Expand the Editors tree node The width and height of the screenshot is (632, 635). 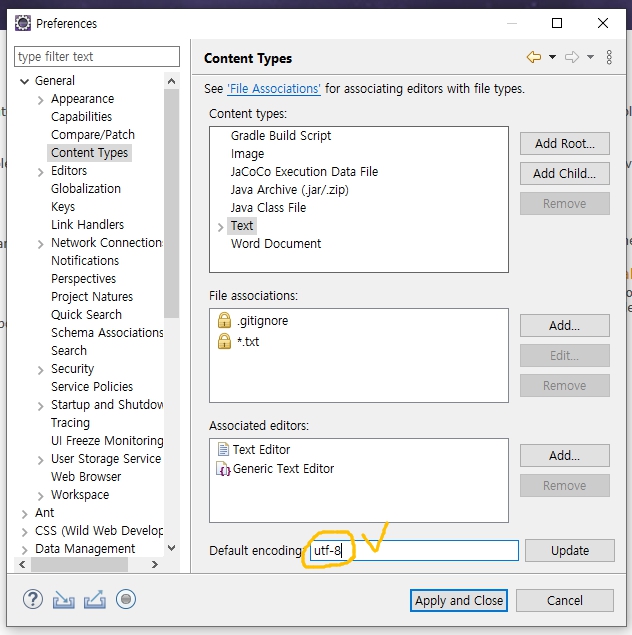(40, 172)
